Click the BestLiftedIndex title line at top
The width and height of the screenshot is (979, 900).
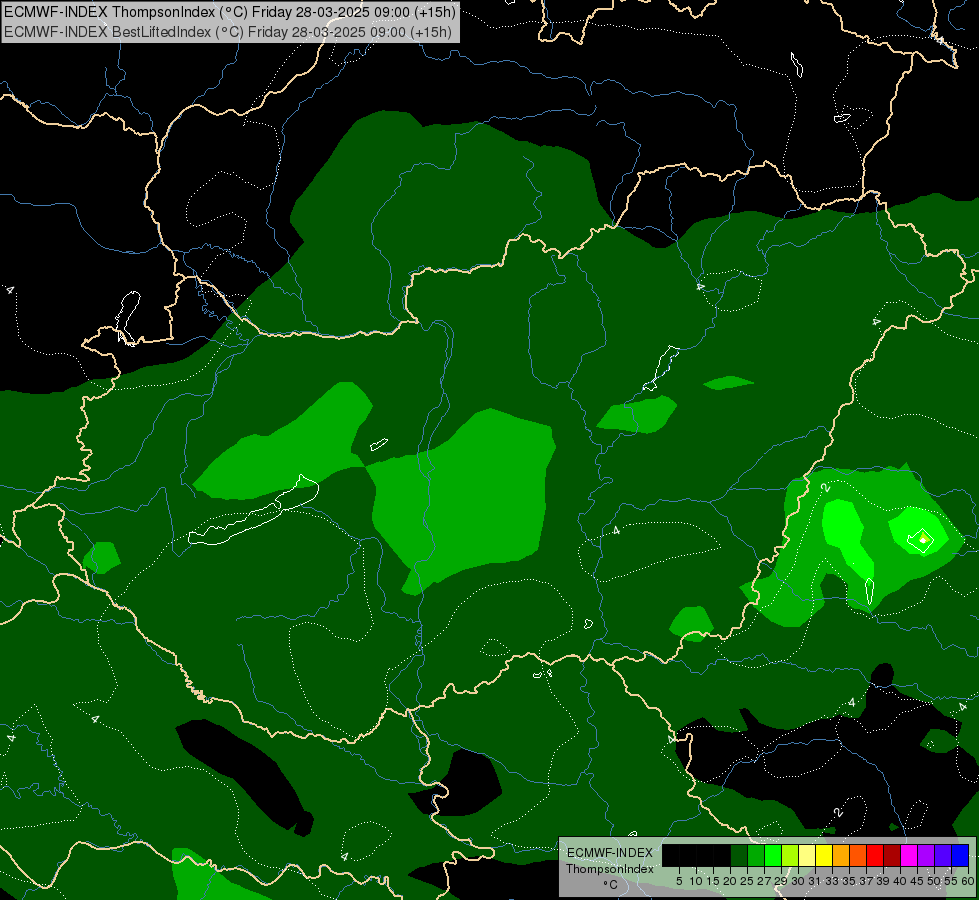tap(228, 32)
